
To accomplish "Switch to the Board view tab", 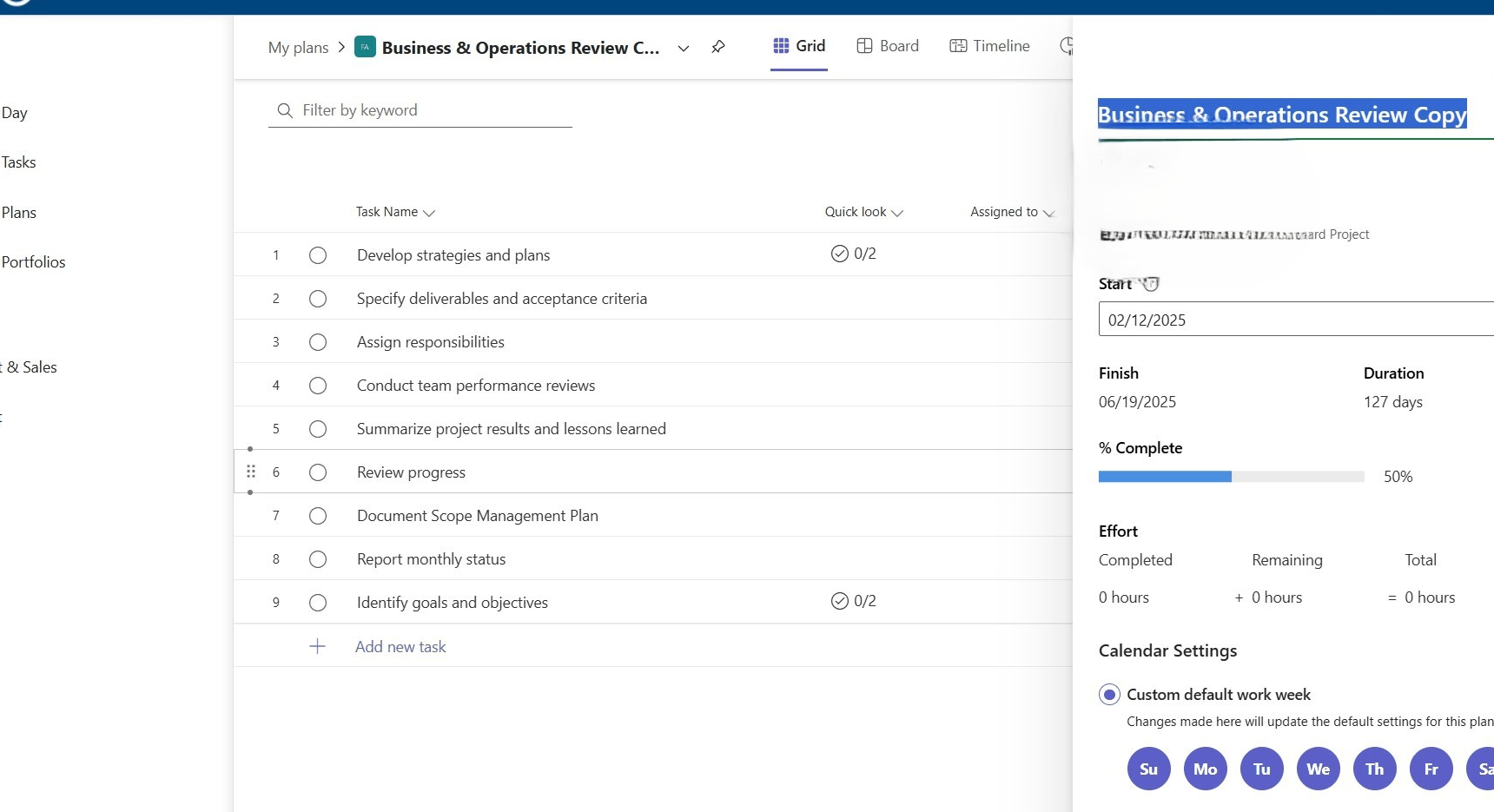I will pos(887,46).
